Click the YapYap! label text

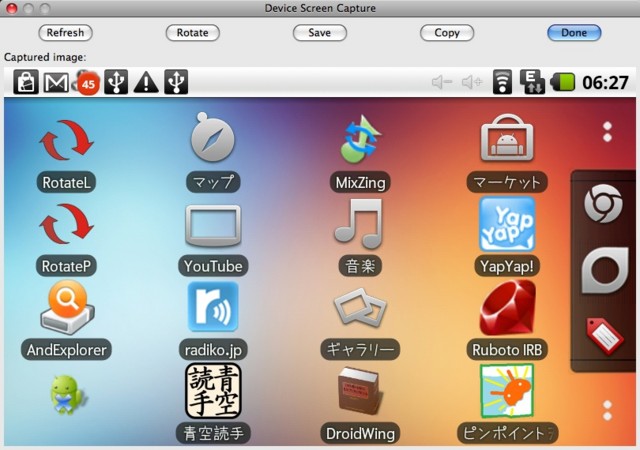(507, 266)
